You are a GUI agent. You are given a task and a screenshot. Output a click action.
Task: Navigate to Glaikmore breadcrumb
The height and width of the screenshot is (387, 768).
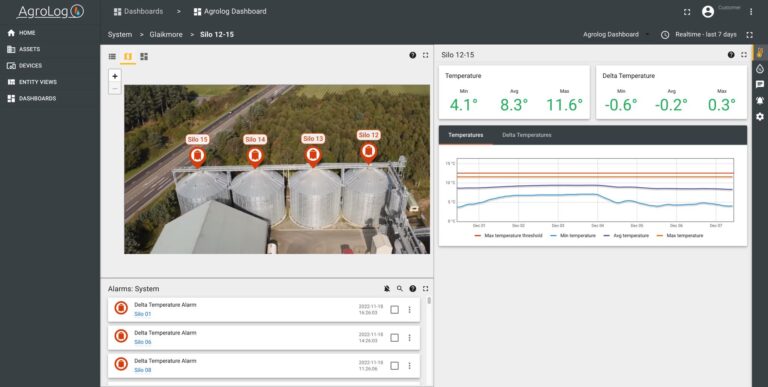[166, 35]
